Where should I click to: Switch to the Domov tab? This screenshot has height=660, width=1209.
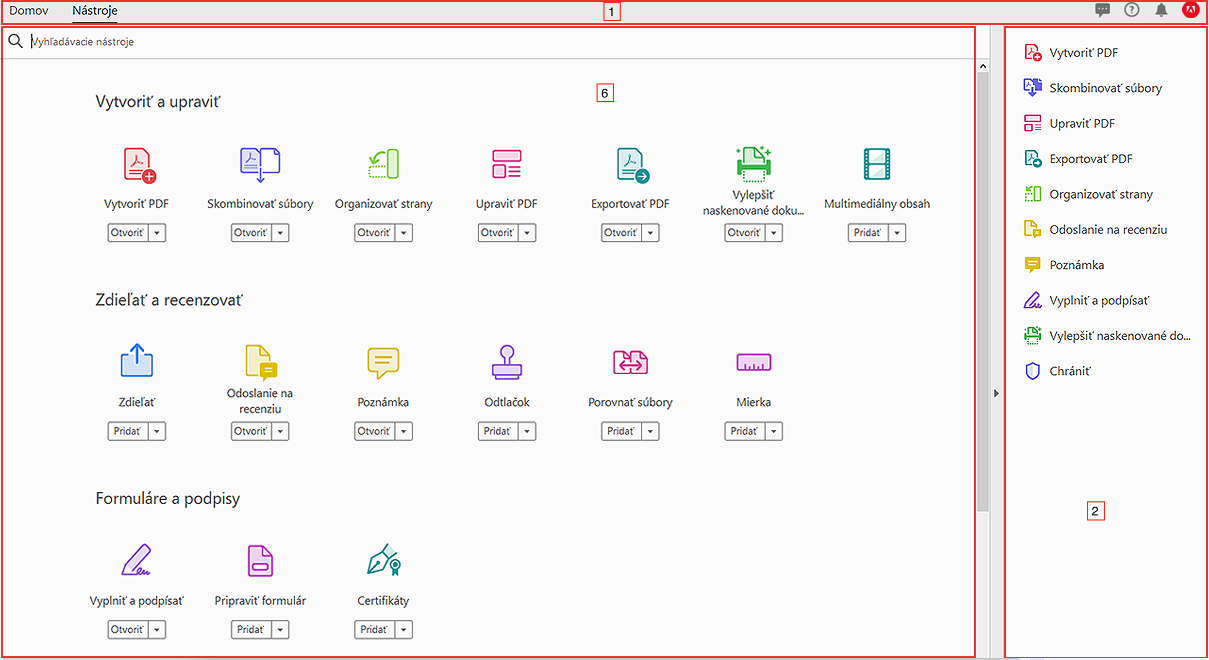tap(28, 10)
